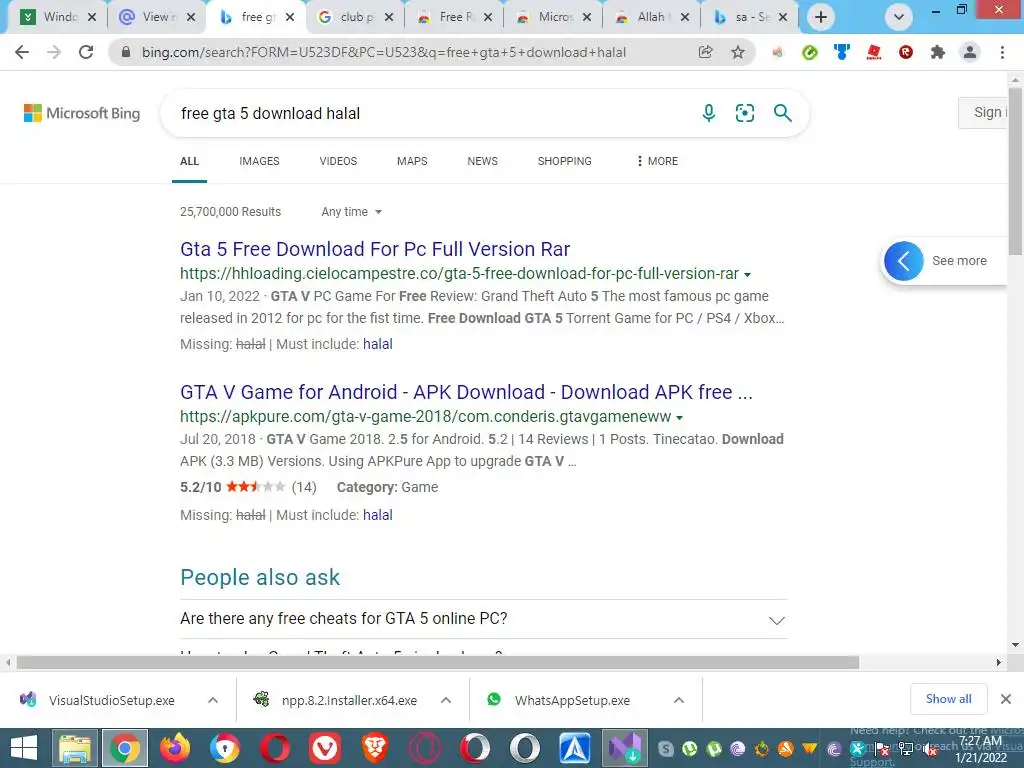Open options for the WhatsAppSetup.exe download
The height and width of the screenshot is (768, 1024).
click(679, 700)
